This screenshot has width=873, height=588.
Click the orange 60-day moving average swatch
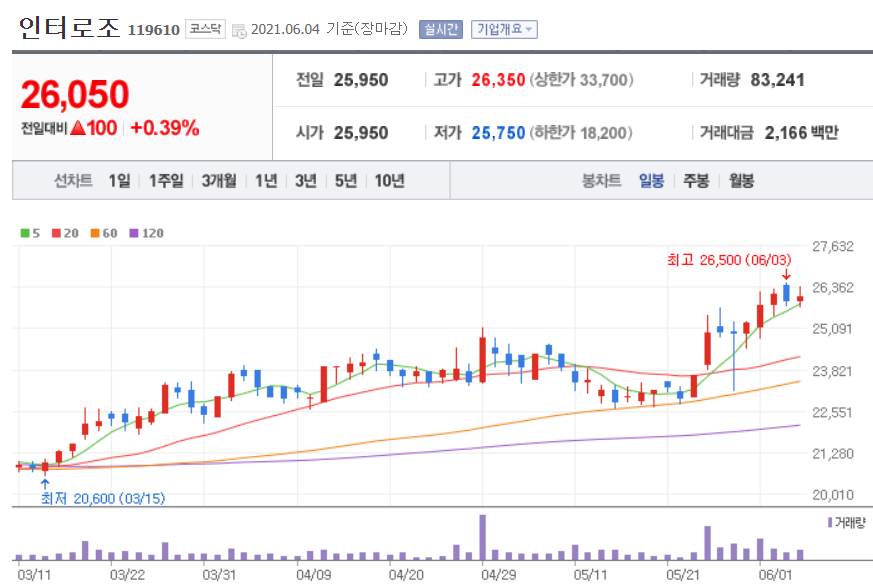[95, 233]
